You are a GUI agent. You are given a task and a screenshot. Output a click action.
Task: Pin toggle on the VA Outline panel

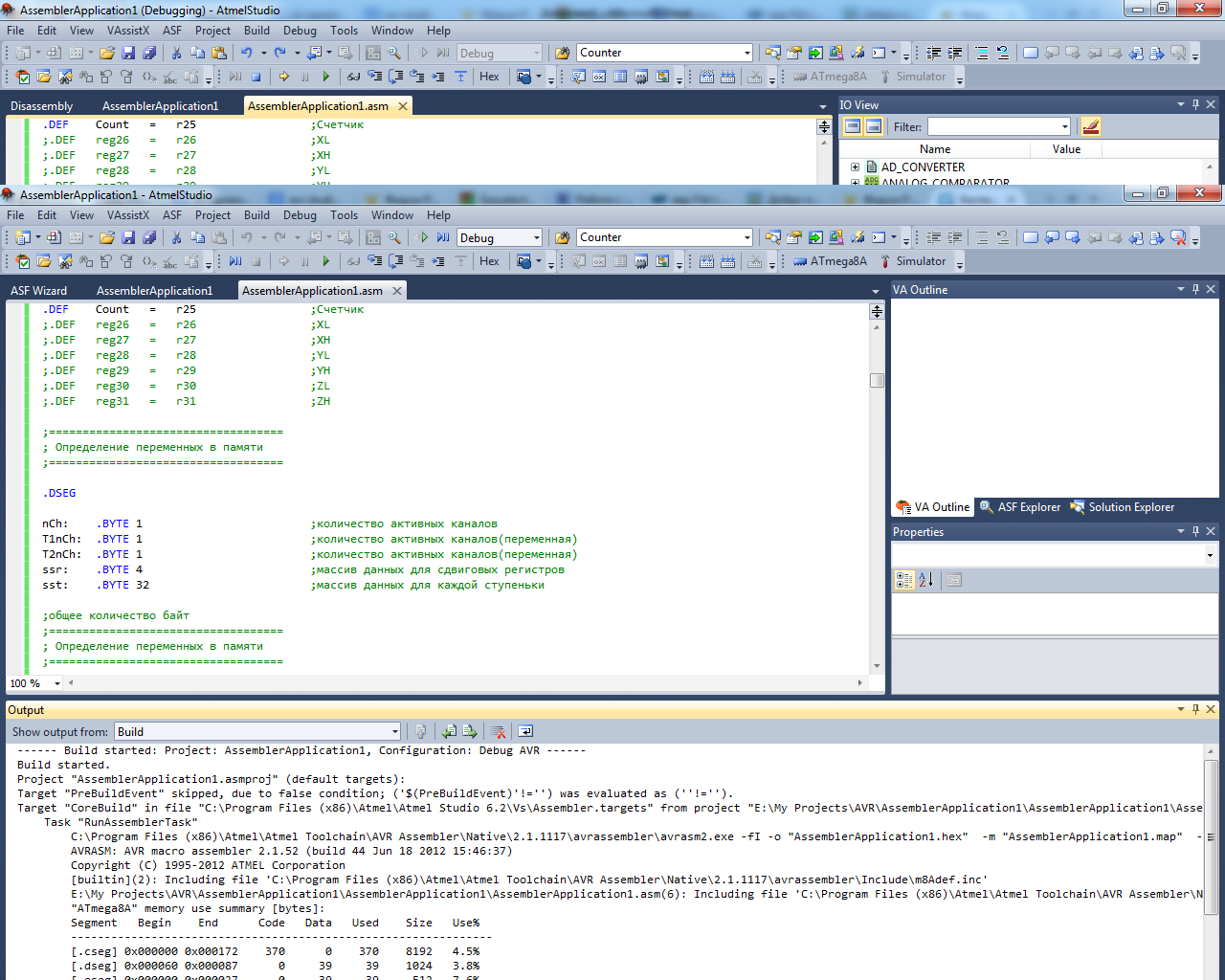[x=1195, y=289]
